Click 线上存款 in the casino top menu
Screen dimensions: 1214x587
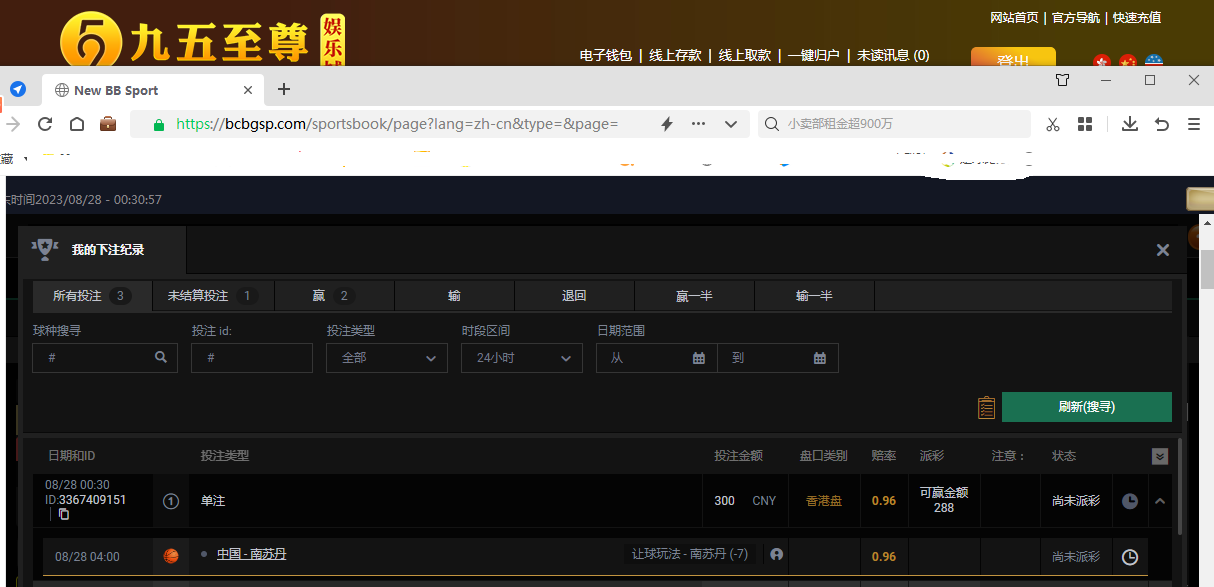[x=675, y=56]
